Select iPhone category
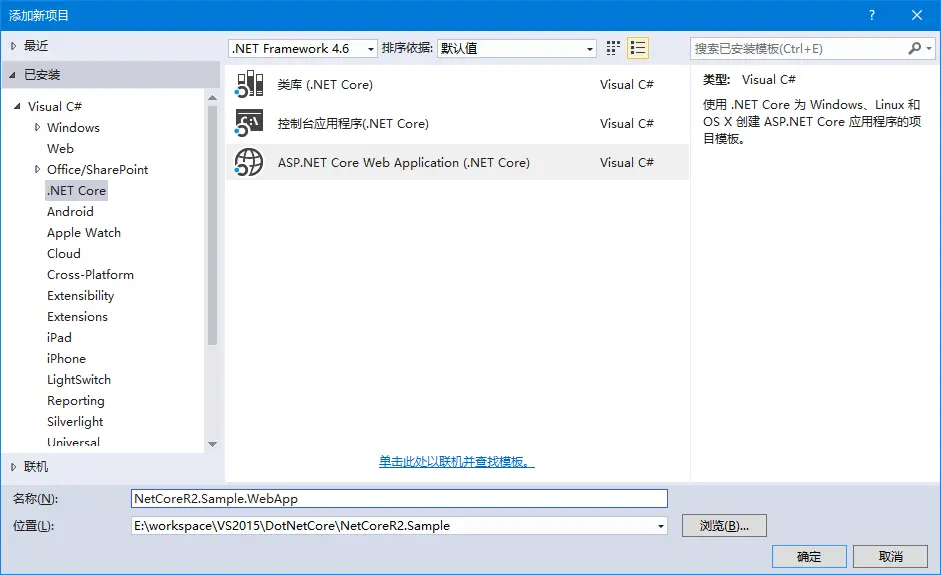 (66, 358)
